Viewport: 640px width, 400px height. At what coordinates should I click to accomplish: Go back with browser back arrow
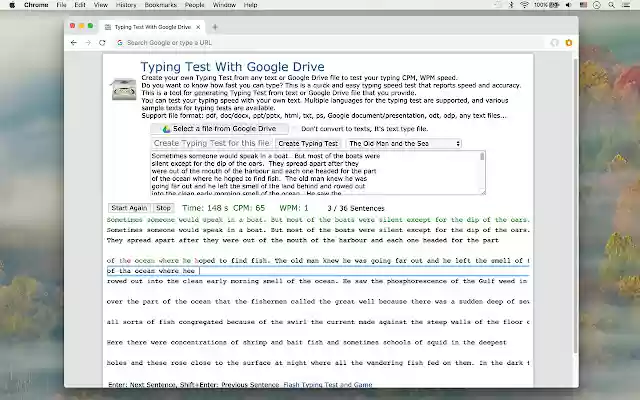[x=73, y=42]
